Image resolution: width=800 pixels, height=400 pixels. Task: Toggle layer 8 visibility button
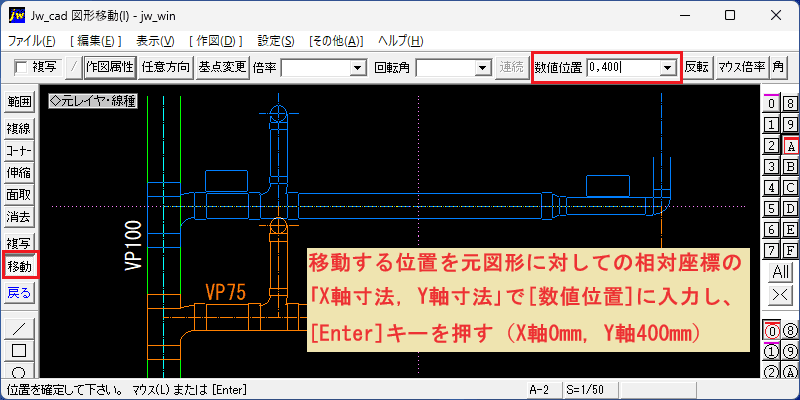click(x=790, y=104)
